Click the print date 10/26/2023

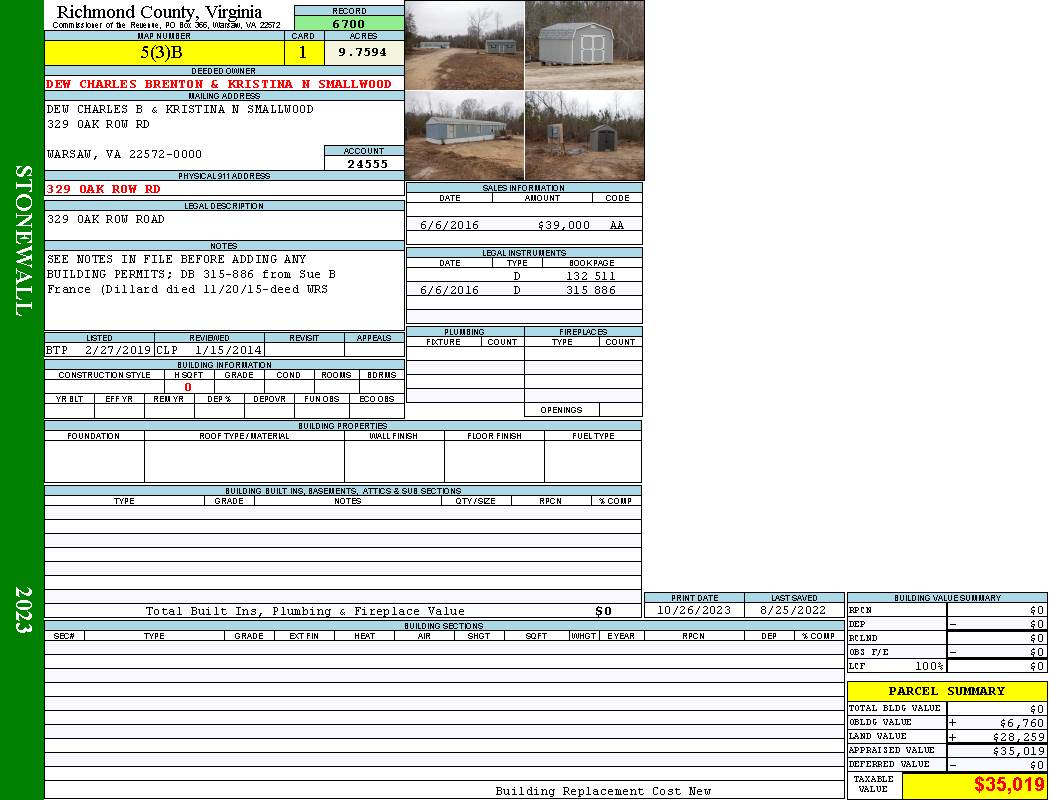694,610
